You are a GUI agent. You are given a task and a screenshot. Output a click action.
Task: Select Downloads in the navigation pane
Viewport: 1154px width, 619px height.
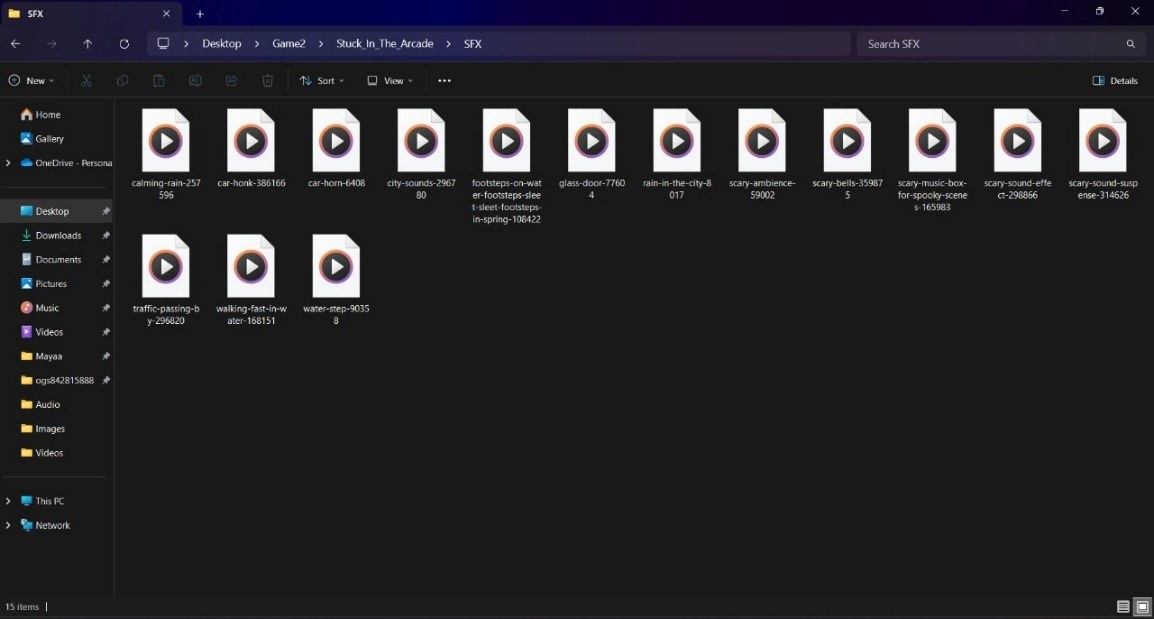(58, 236)
